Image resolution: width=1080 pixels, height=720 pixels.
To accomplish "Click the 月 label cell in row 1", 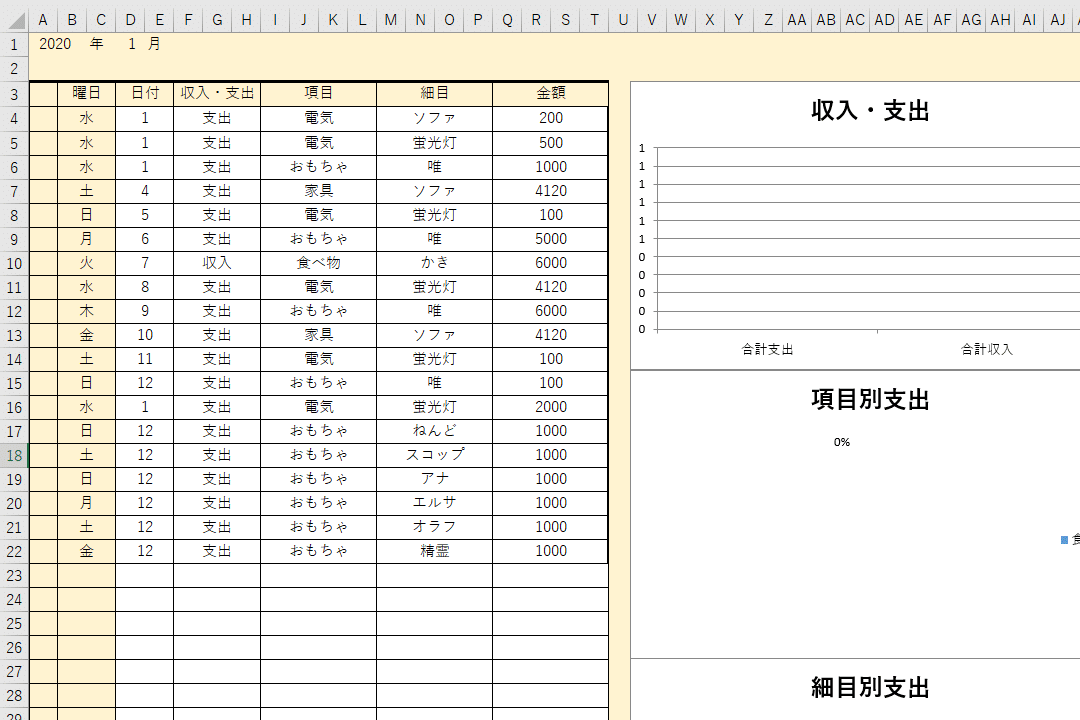I will pos(154,44).
